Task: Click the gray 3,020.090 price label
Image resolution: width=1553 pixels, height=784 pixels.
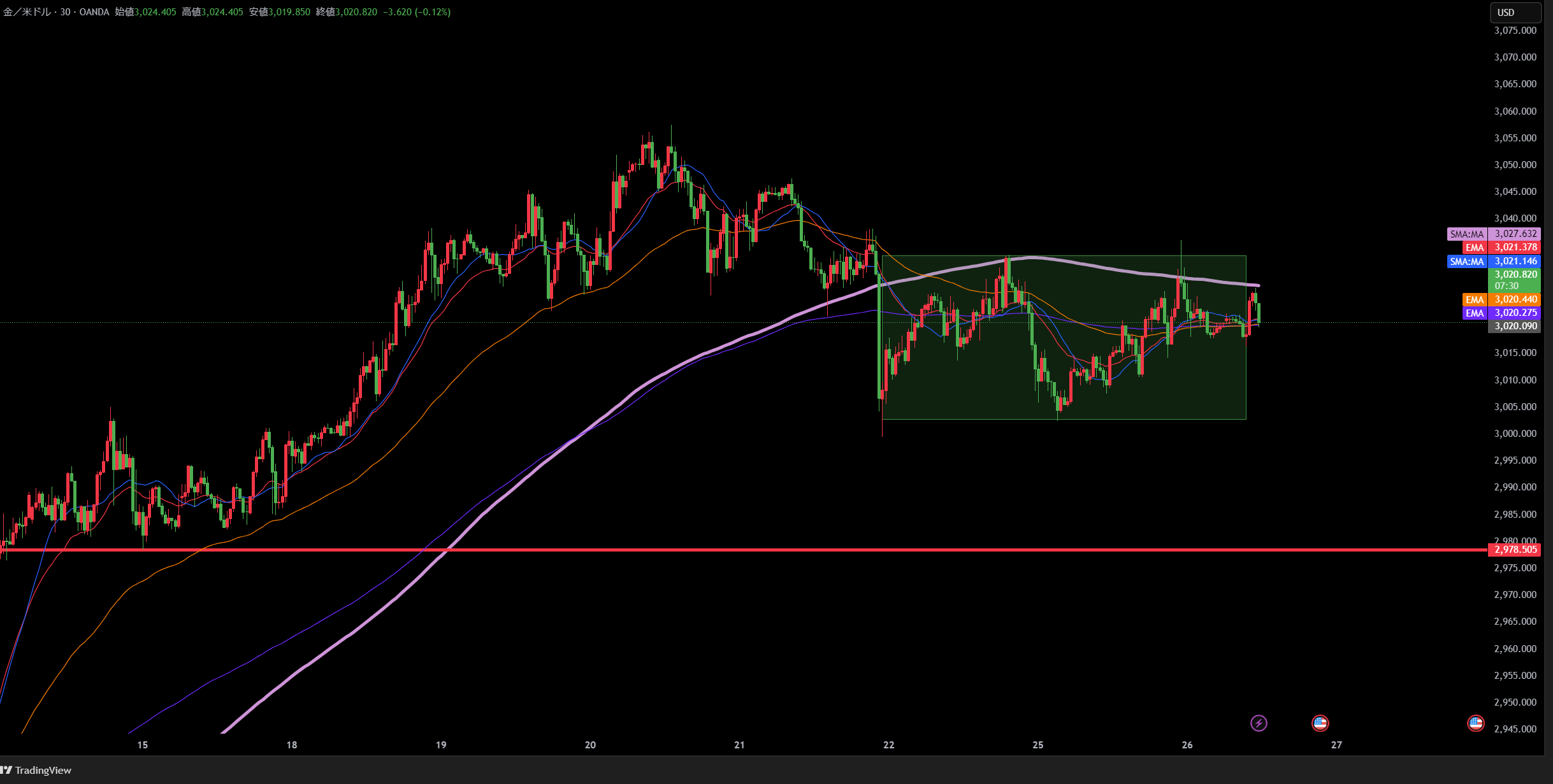Action: [x=1515, y=326]
